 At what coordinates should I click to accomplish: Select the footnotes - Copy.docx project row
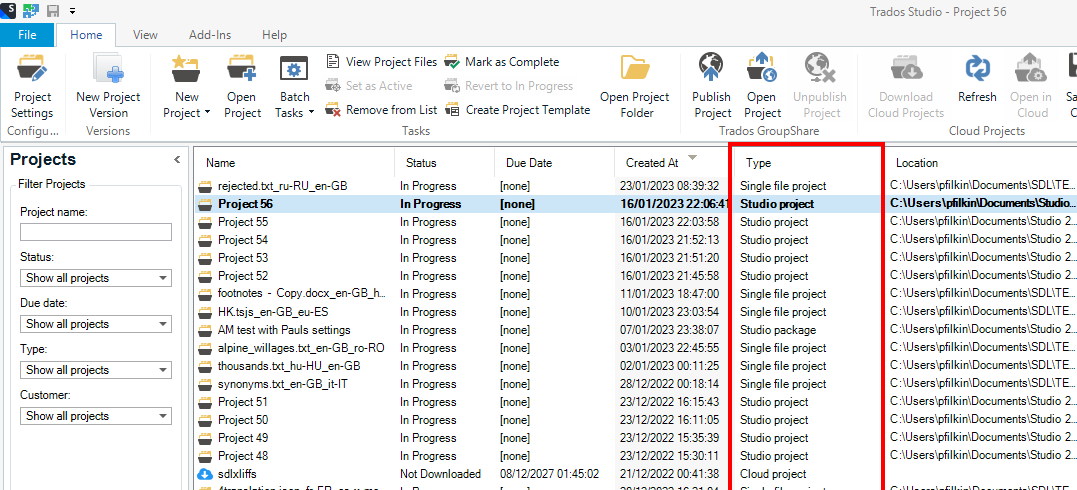pyautogui.click(x=636, y=294)
